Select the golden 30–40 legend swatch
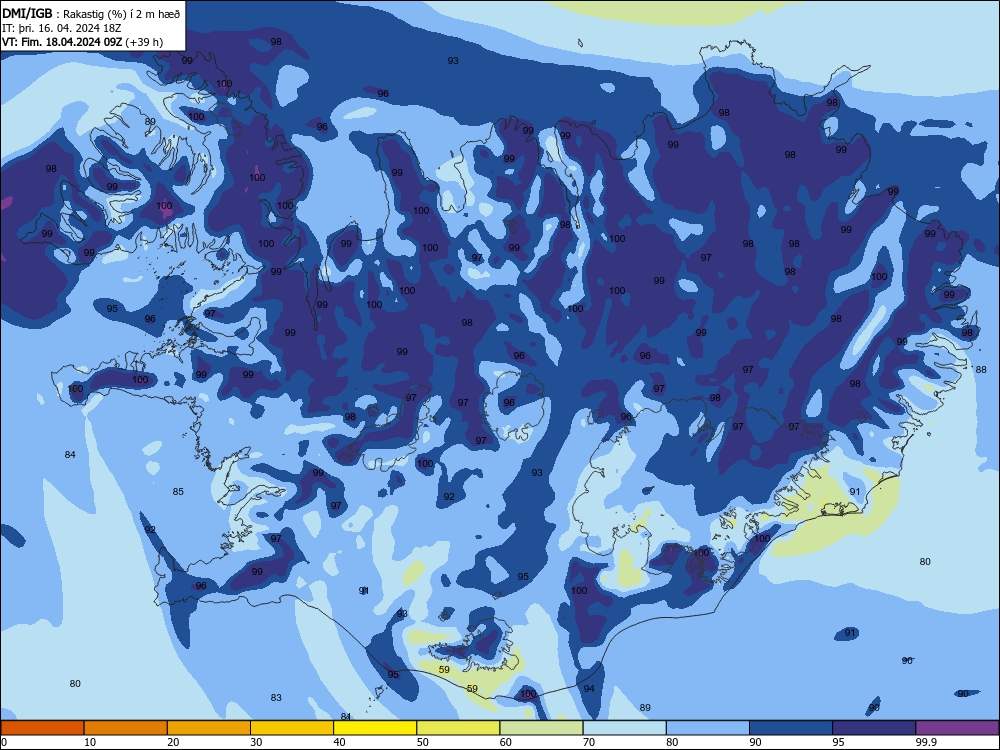1000x750 pixels. tap(292, 728)
